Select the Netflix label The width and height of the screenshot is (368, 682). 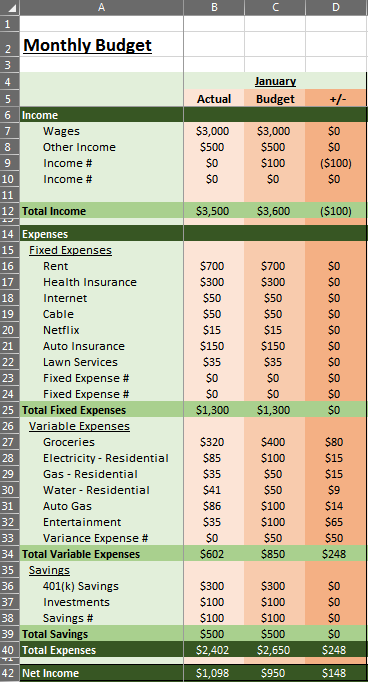(x=61, y=330)
